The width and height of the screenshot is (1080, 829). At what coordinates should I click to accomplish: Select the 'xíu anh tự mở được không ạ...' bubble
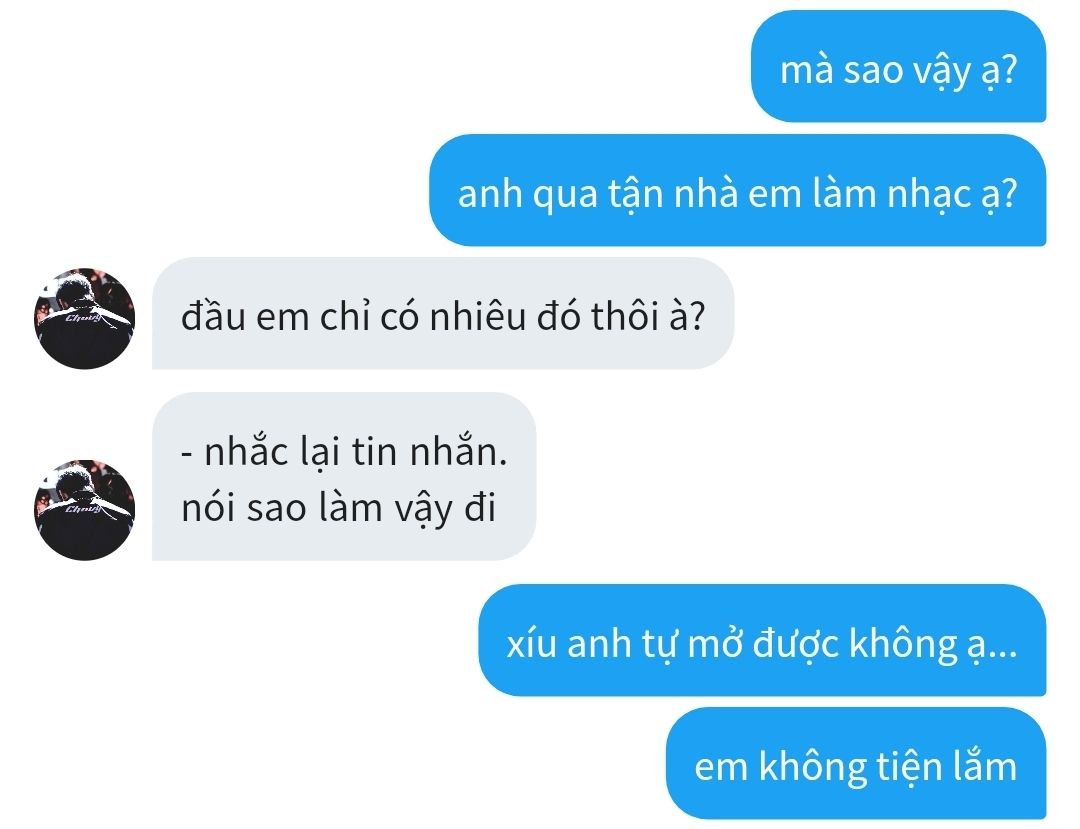click(x=762, y=640)
